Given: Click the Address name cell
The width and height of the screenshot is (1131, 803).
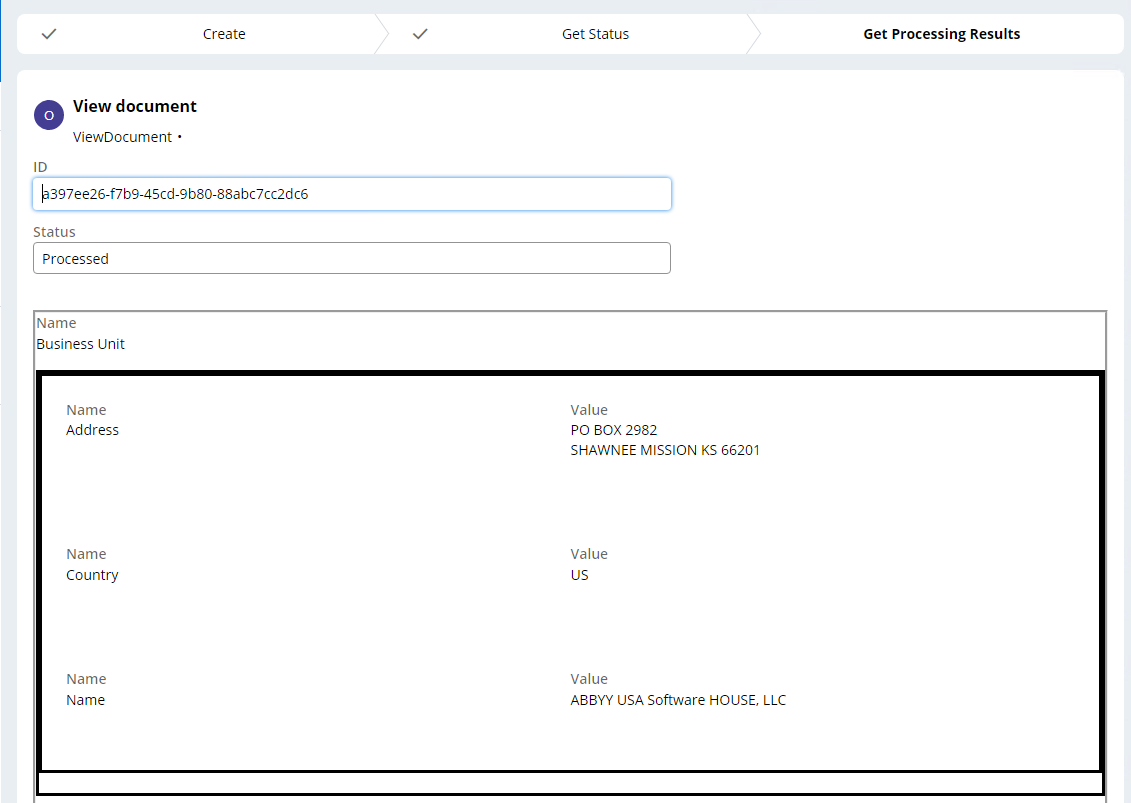Looking at the screenshot, I should [x=92, y=430].
